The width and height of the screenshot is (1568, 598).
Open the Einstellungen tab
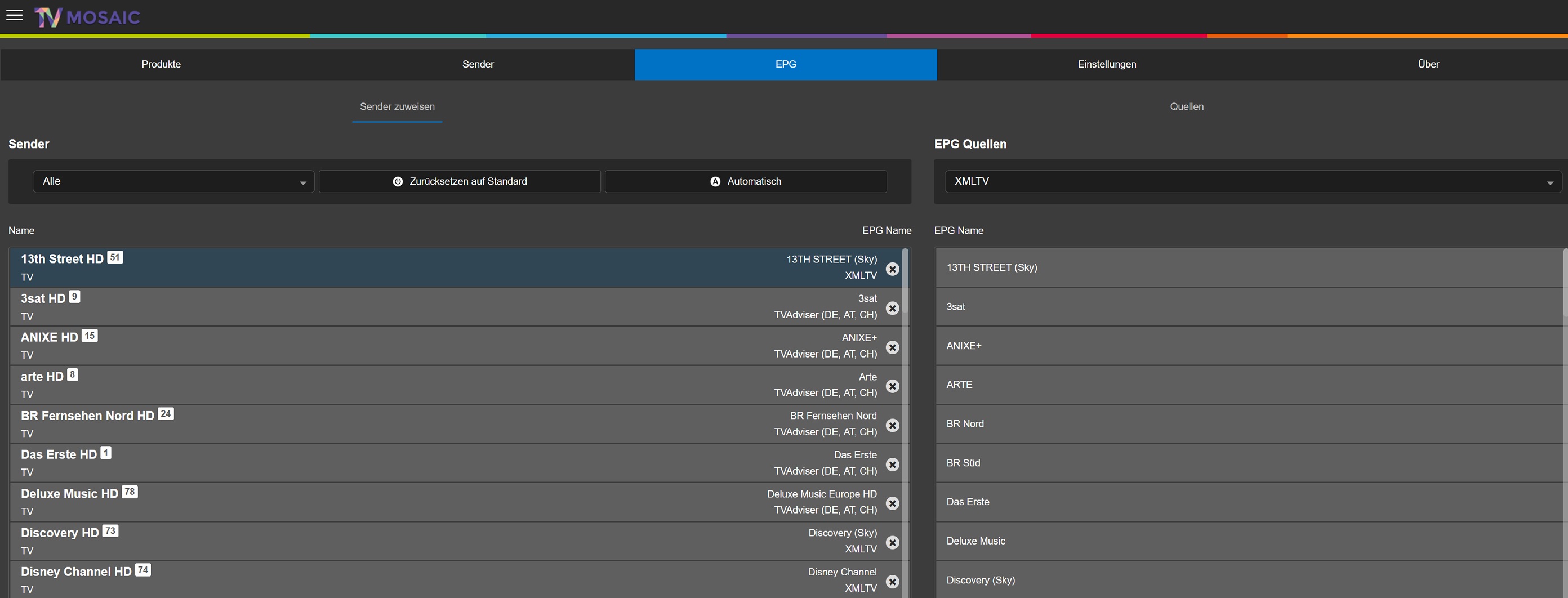click(x=1107, y=65)
